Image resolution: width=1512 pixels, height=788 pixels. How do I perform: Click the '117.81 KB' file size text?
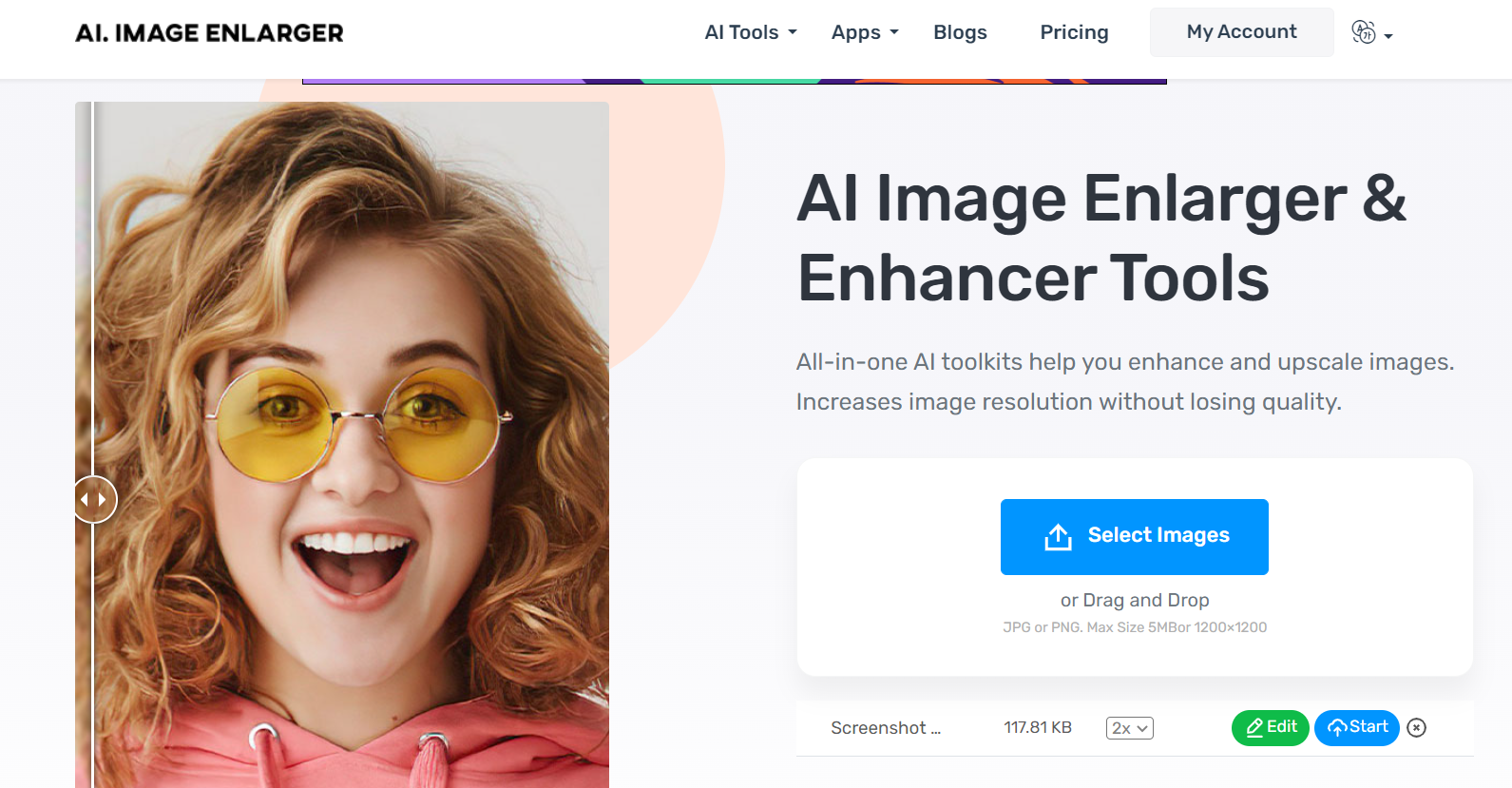tap(1038, 727)
